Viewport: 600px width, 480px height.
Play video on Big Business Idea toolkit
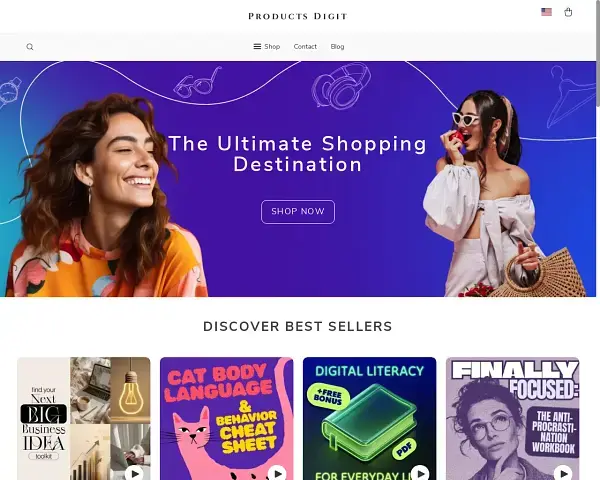point(134,474)
